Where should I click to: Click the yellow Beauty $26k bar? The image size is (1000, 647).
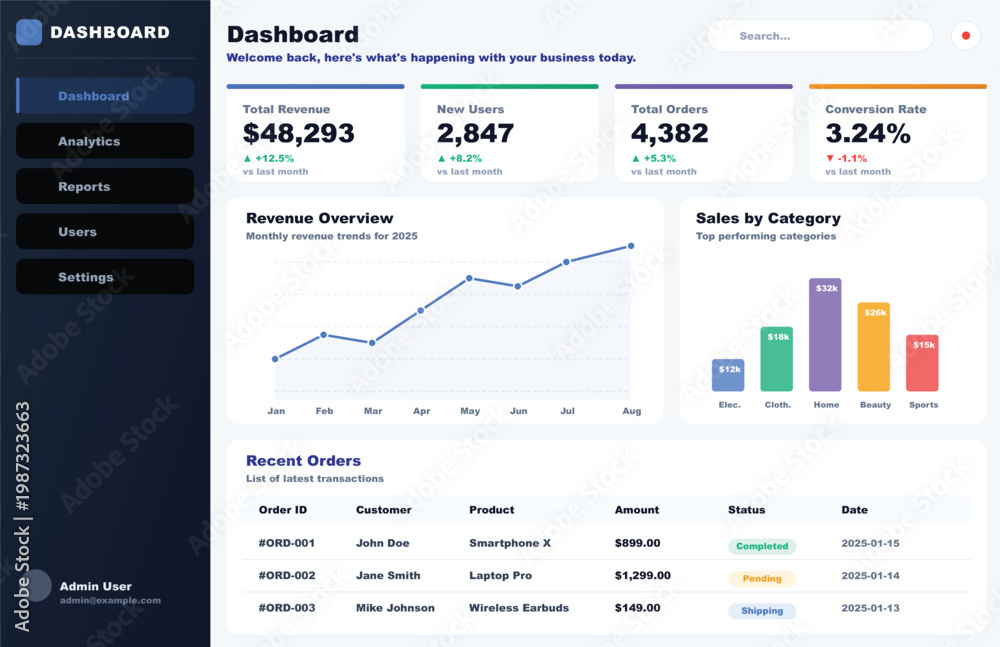874,346
